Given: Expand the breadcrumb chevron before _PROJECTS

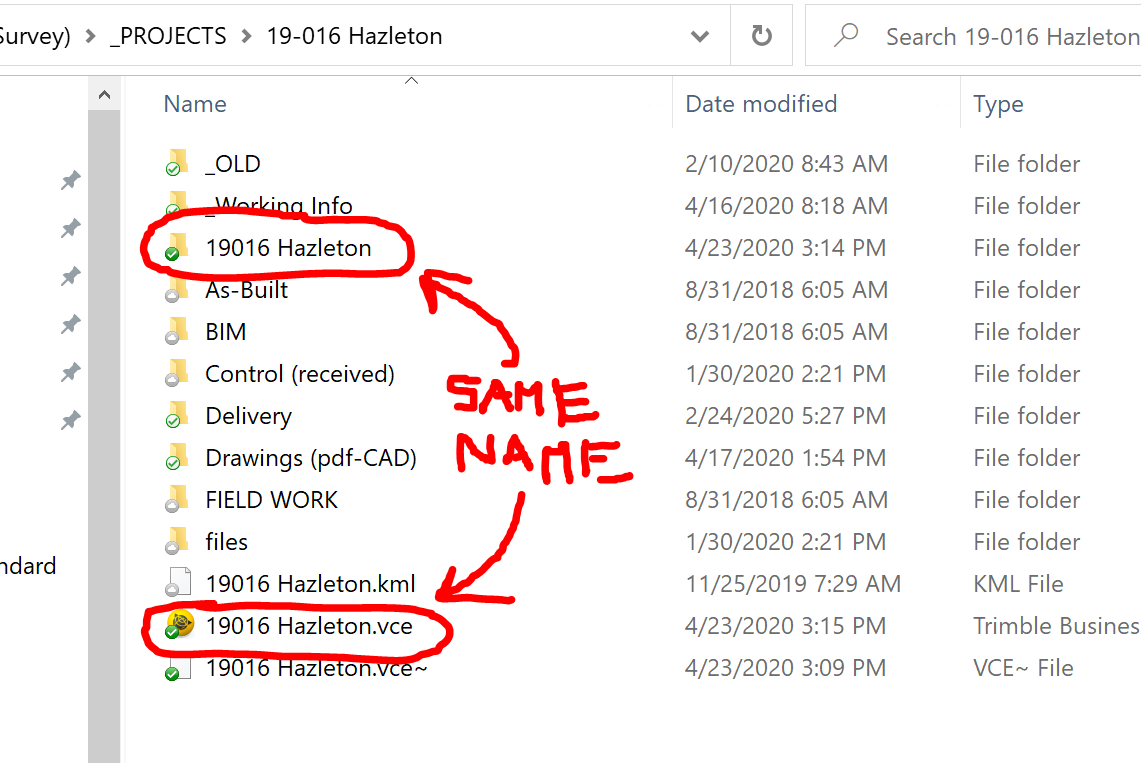Looking at the screenshot, I should [x=91, y=37].
